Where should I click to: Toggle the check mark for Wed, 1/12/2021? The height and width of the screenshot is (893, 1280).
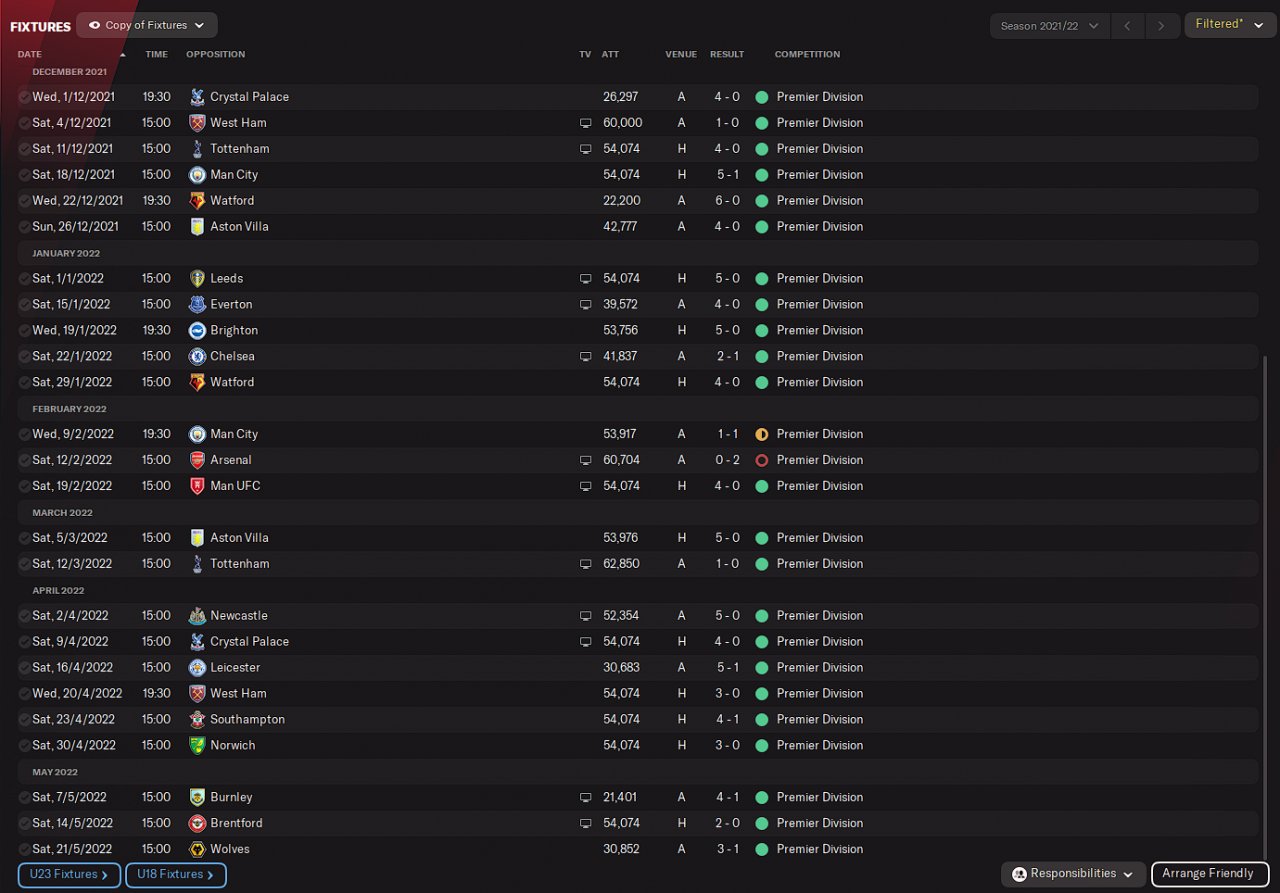coord(24,97)
